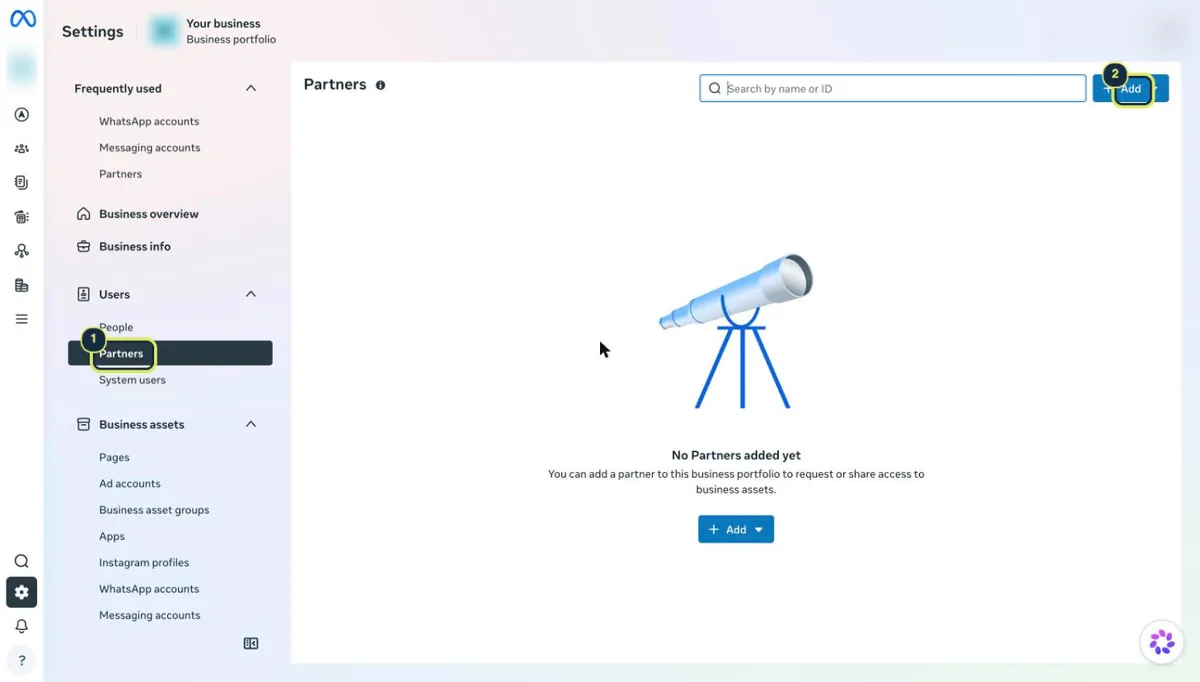Open Messaging accounts under Frequently used
The image size is (1200, 682).
point(150,148)
